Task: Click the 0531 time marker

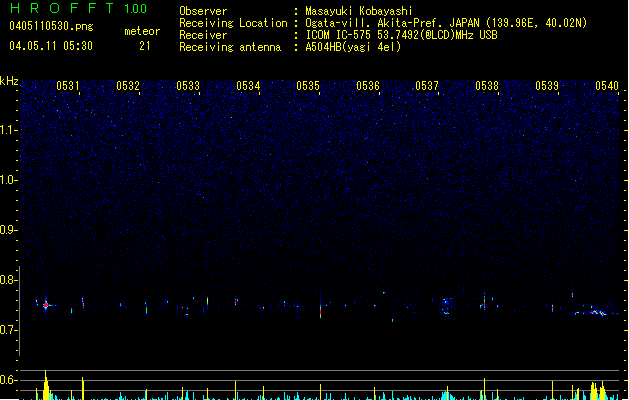Action: click(x=68, y=86)
